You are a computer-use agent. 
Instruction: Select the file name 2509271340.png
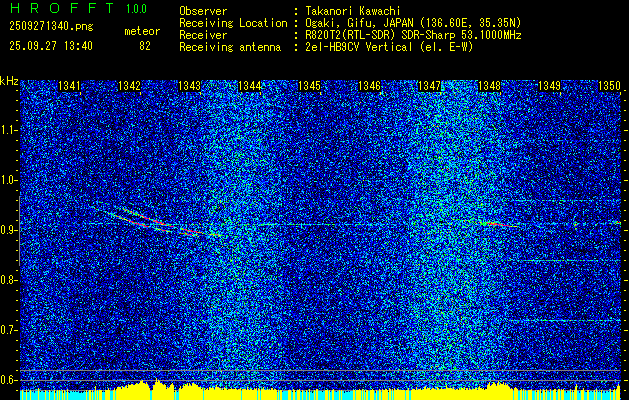click(x=51, y=27)
